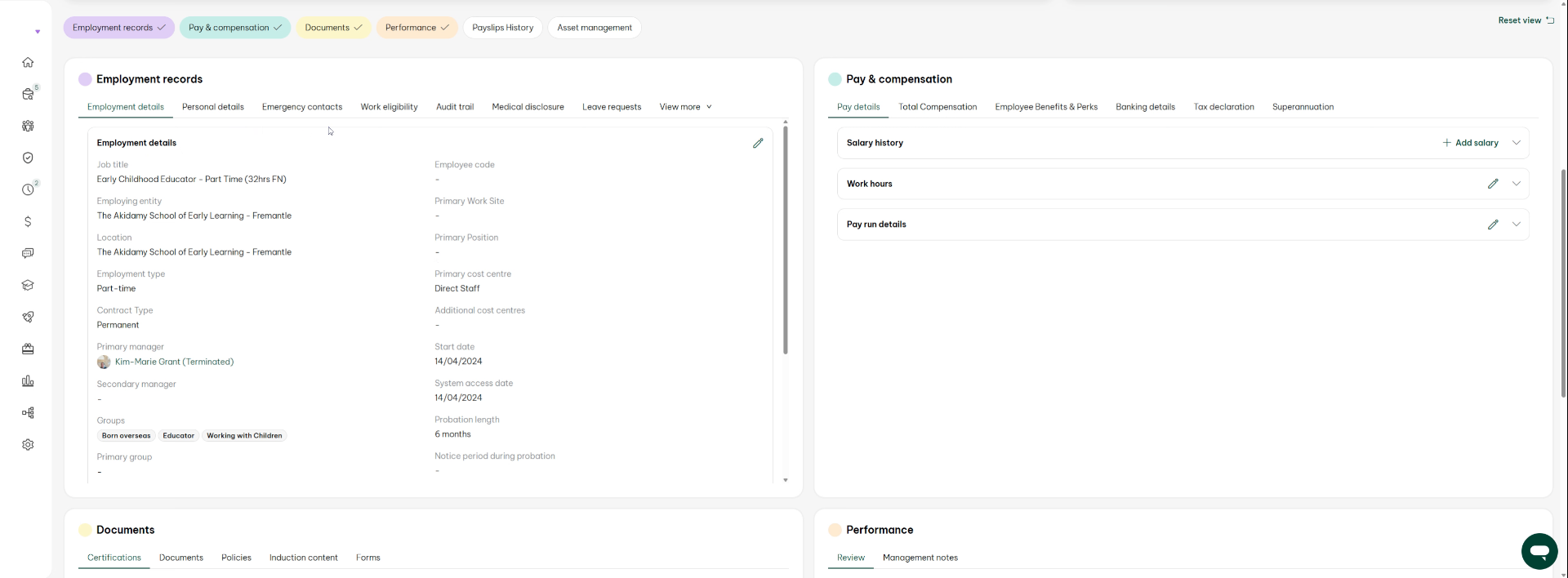Click Kim-Marie Grant's avatar photo

click(104, 362)
